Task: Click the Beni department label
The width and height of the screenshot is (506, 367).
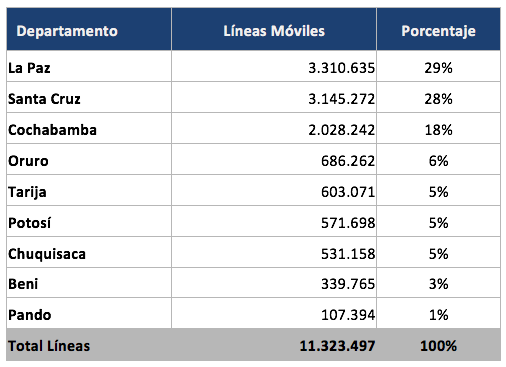Action: (23, 284)
